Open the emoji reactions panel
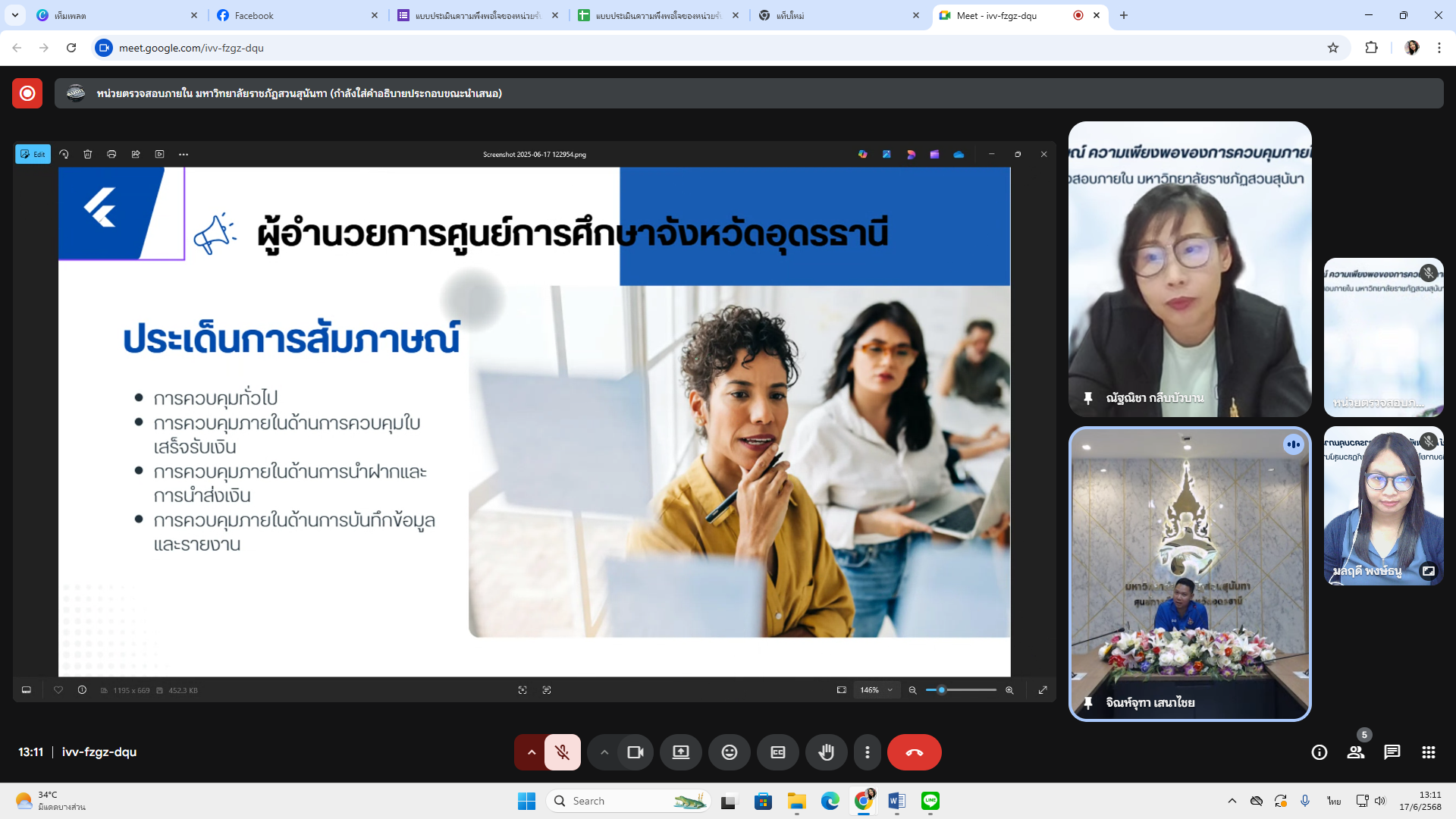This screenshot has height=819, width=1456. [x=729, y=752]
